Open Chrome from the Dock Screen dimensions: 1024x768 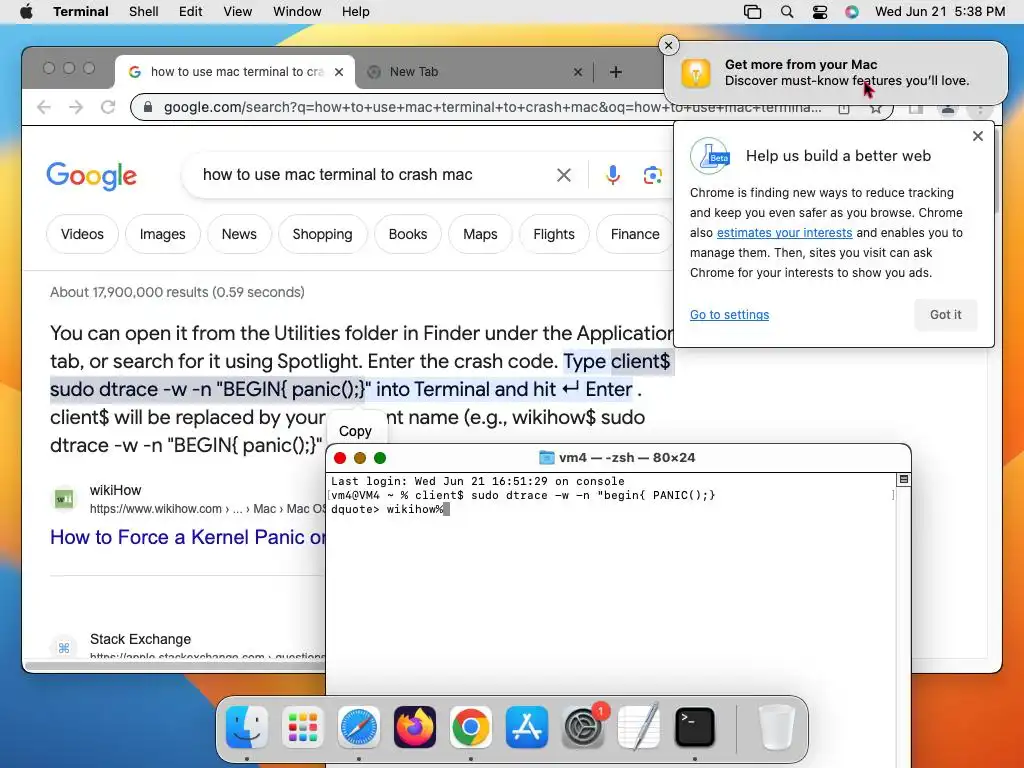471,727
